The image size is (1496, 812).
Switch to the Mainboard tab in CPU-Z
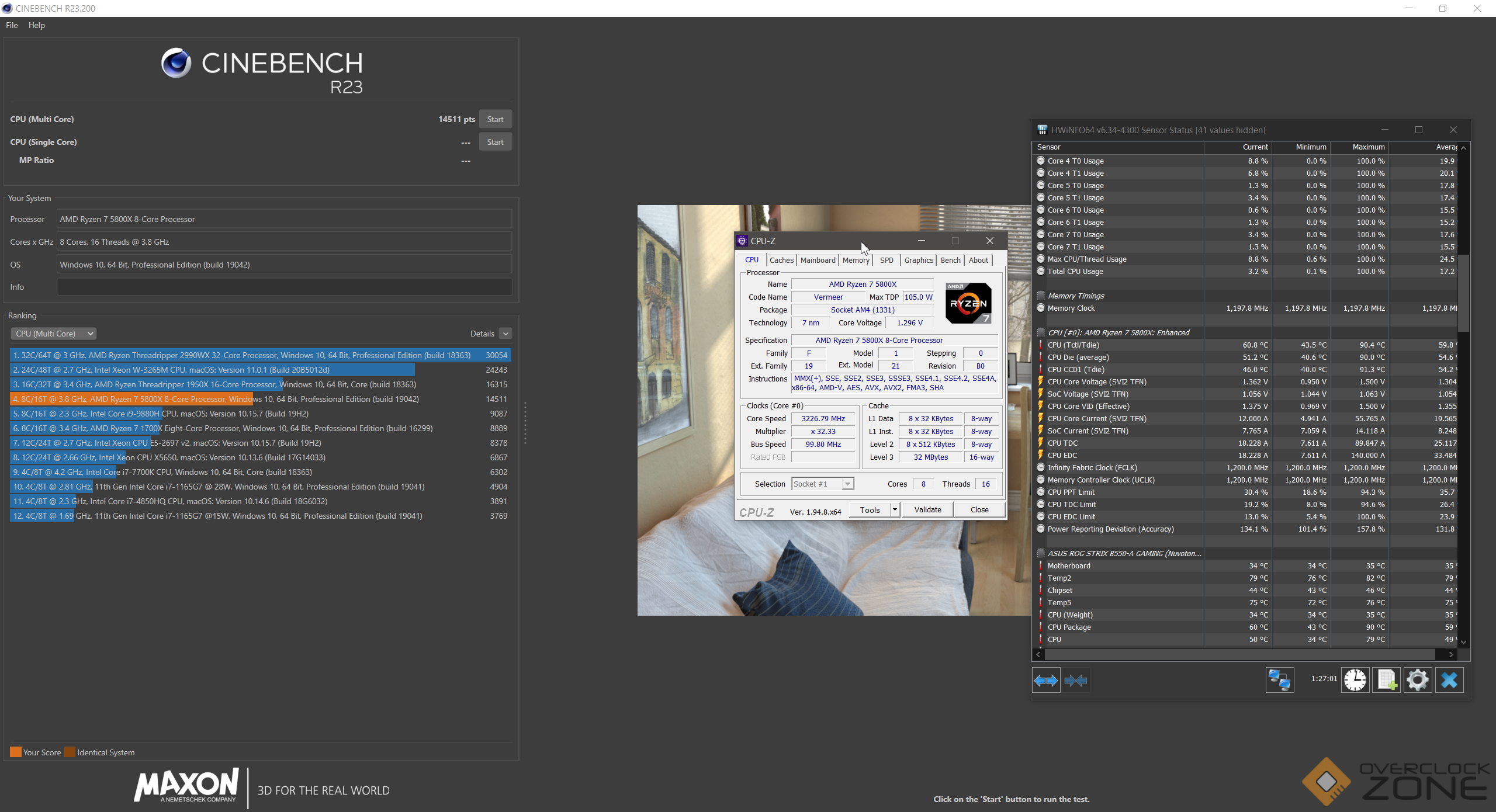coord(818,260)
